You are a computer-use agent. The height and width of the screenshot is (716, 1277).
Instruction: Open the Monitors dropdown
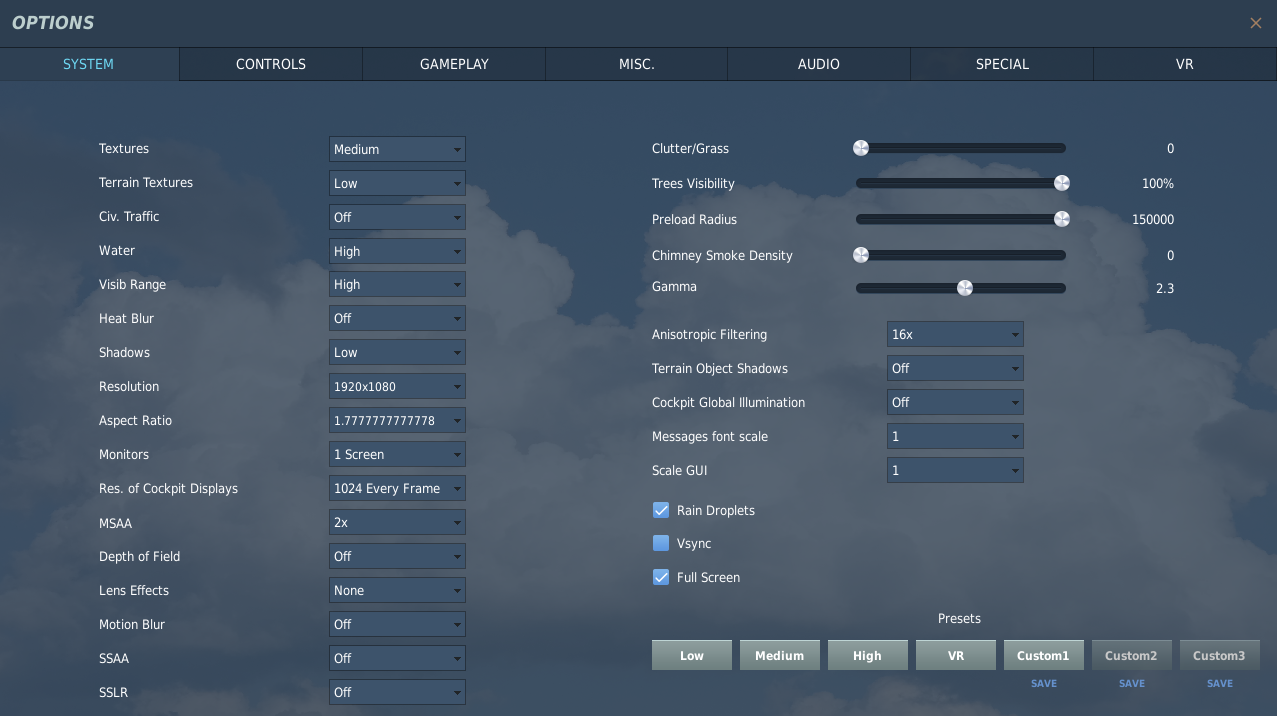tap(397, 454)
